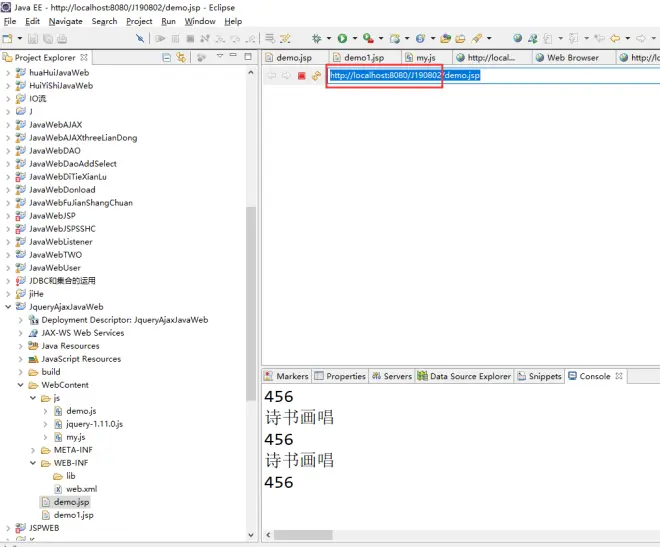Expand the META-INF folder
This screenshot has width=660, height=547.
(x=33, y=450)
